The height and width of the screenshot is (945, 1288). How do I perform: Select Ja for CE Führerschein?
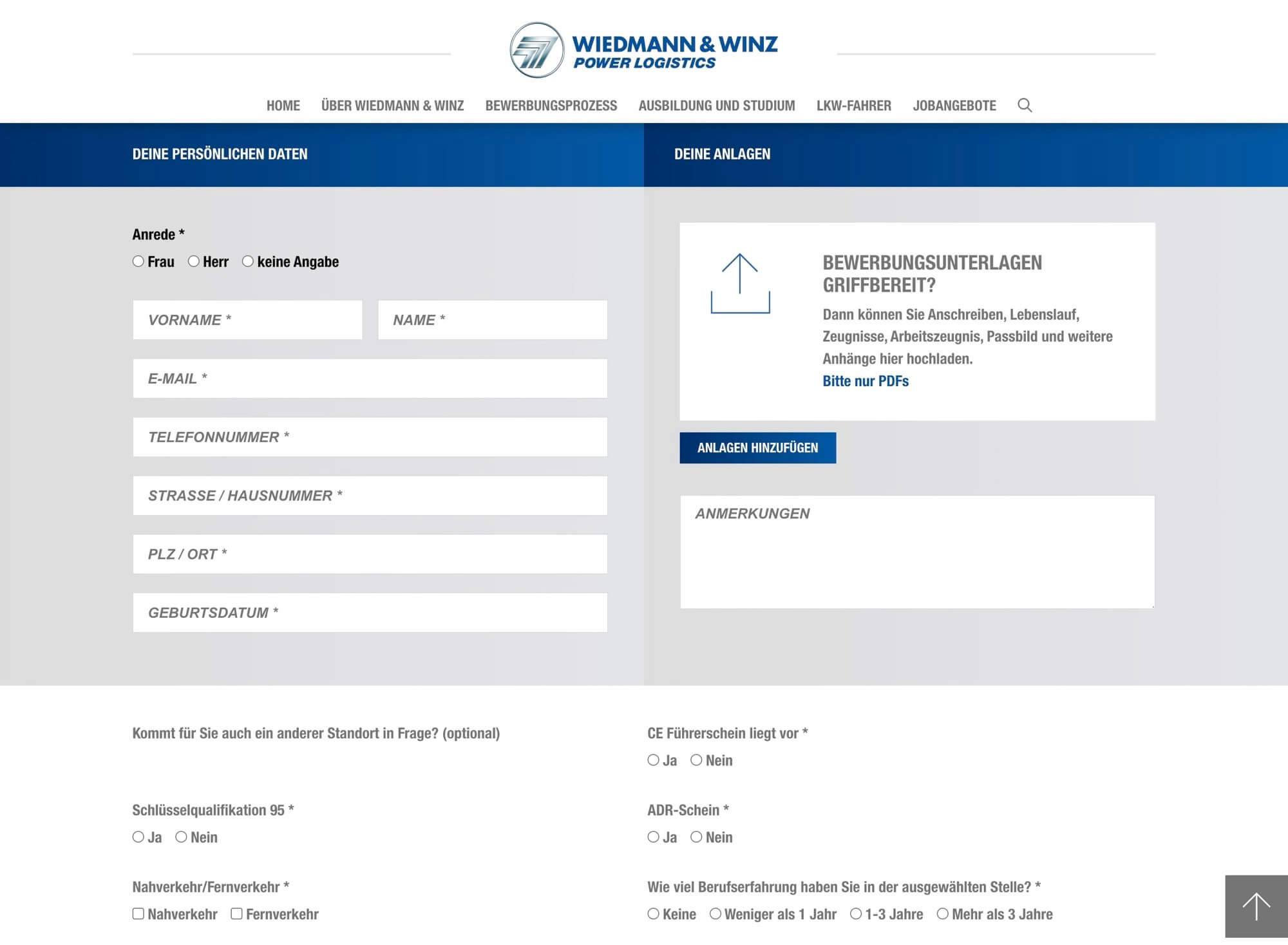click(x=654, y=760)
